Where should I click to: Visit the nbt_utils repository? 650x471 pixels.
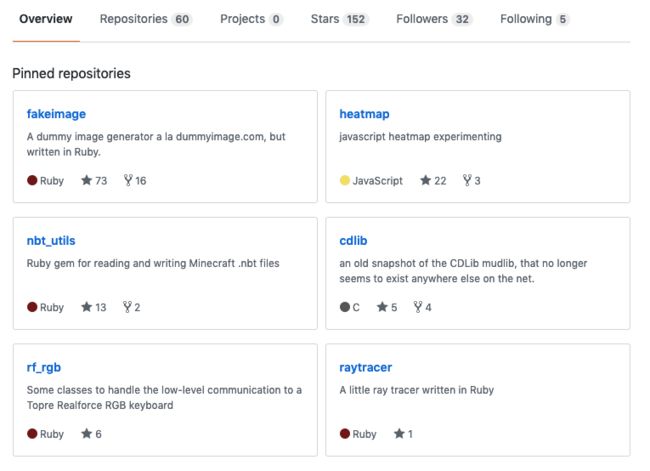point(51,241)
